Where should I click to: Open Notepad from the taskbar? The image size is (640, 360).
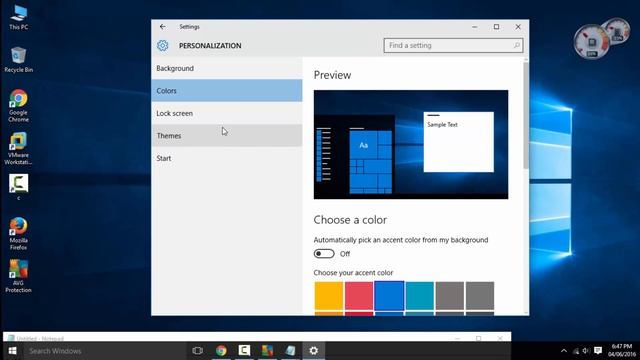click(x=290, y=351)
